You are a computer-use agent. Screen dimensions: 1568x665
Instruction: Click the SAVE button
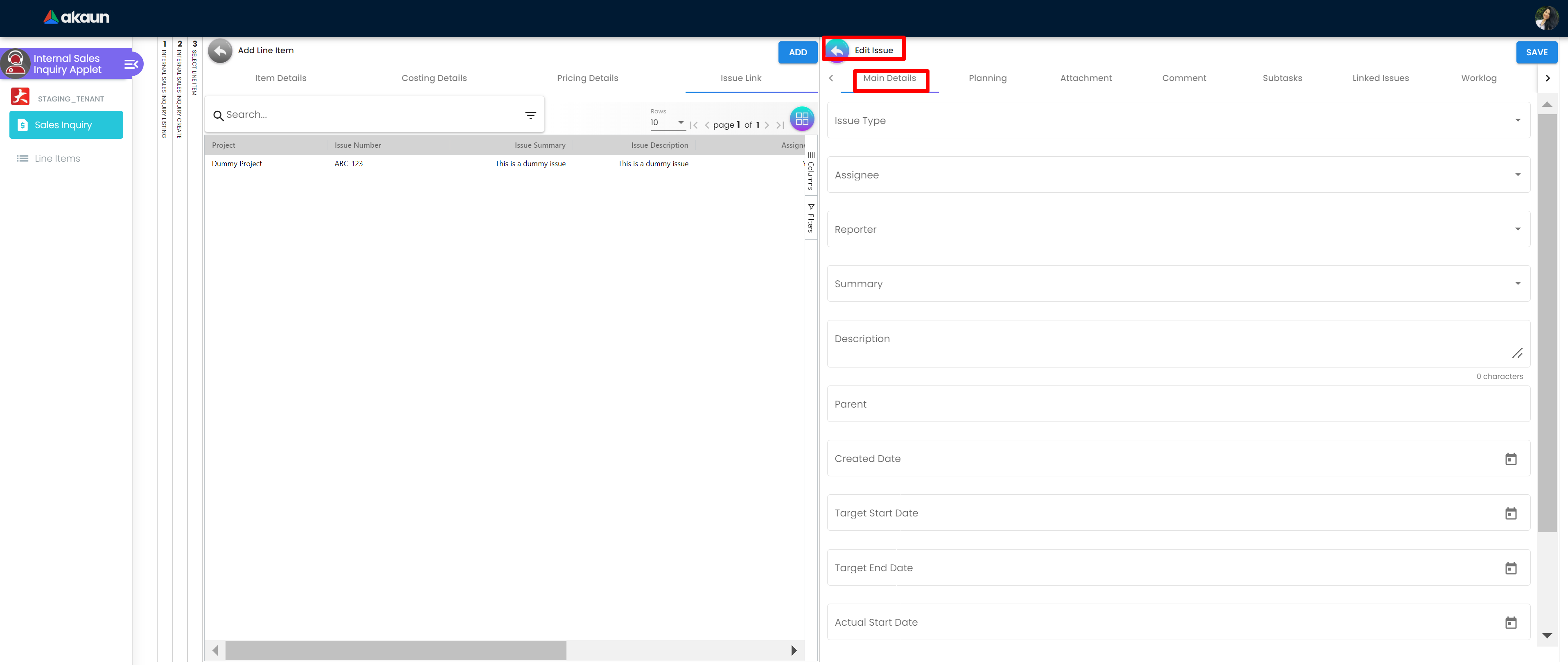point(1536,52)
